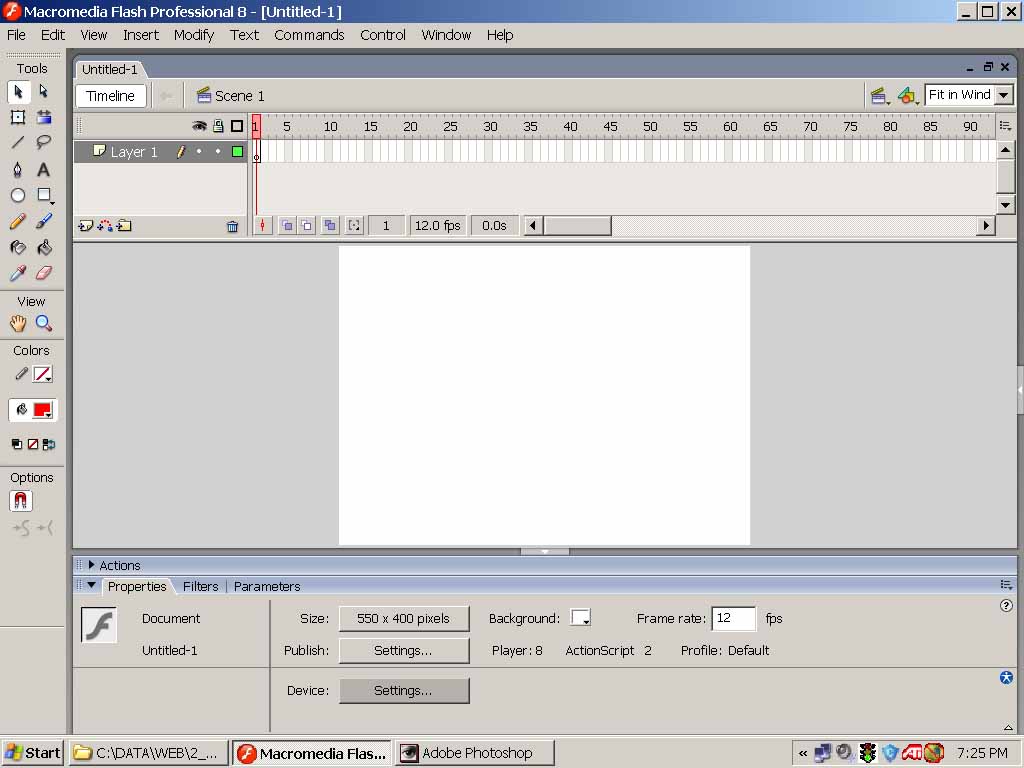Expand the Actions panel
Screen dimensions: 1024x768
coord(91,565)
